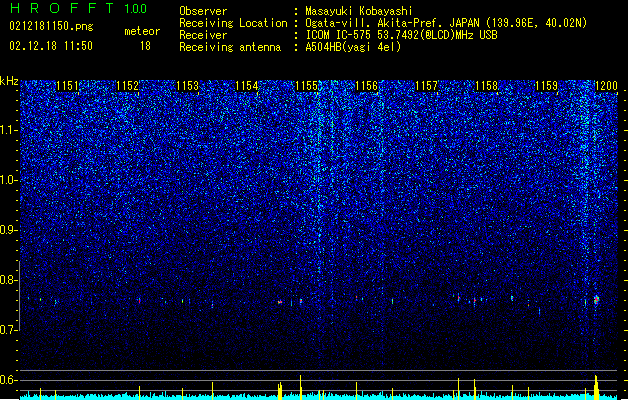Viewport: 629px width, 400px height.
Task: Select the 1.0.0 version number
Action: click(x=135, y=9)
